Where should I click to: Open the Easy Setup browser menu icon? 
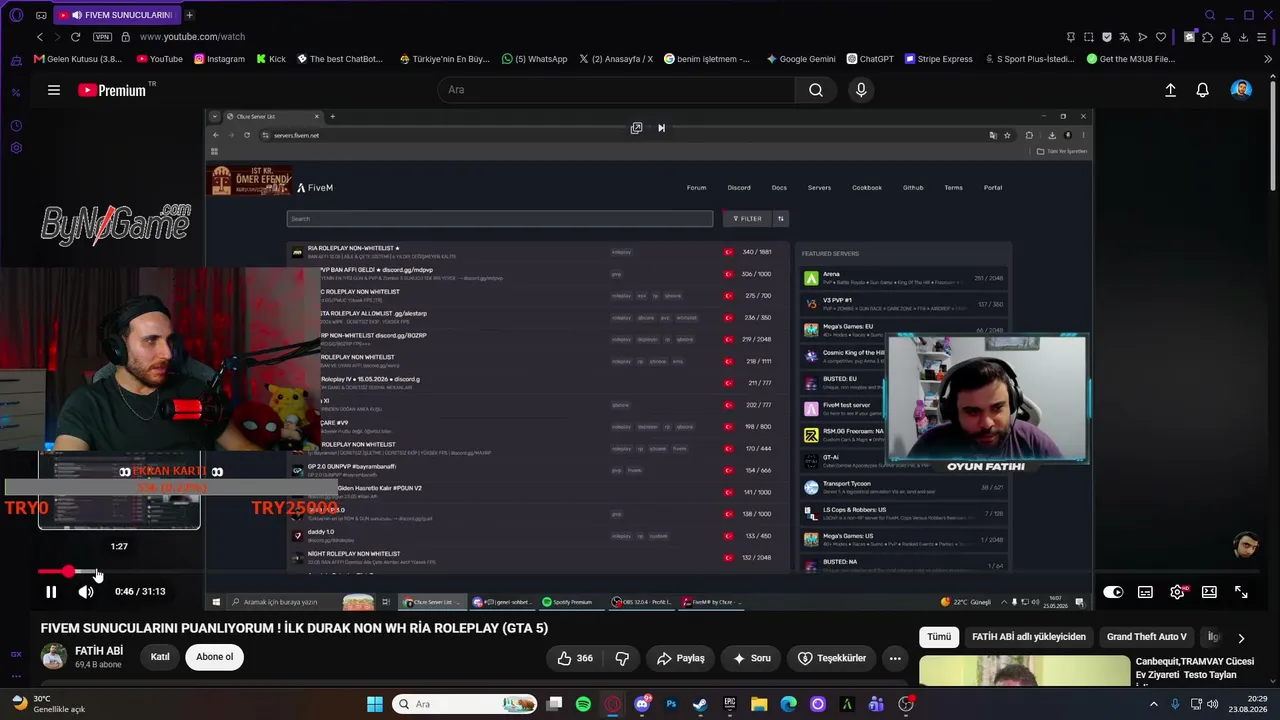(x=1263, y=37)
